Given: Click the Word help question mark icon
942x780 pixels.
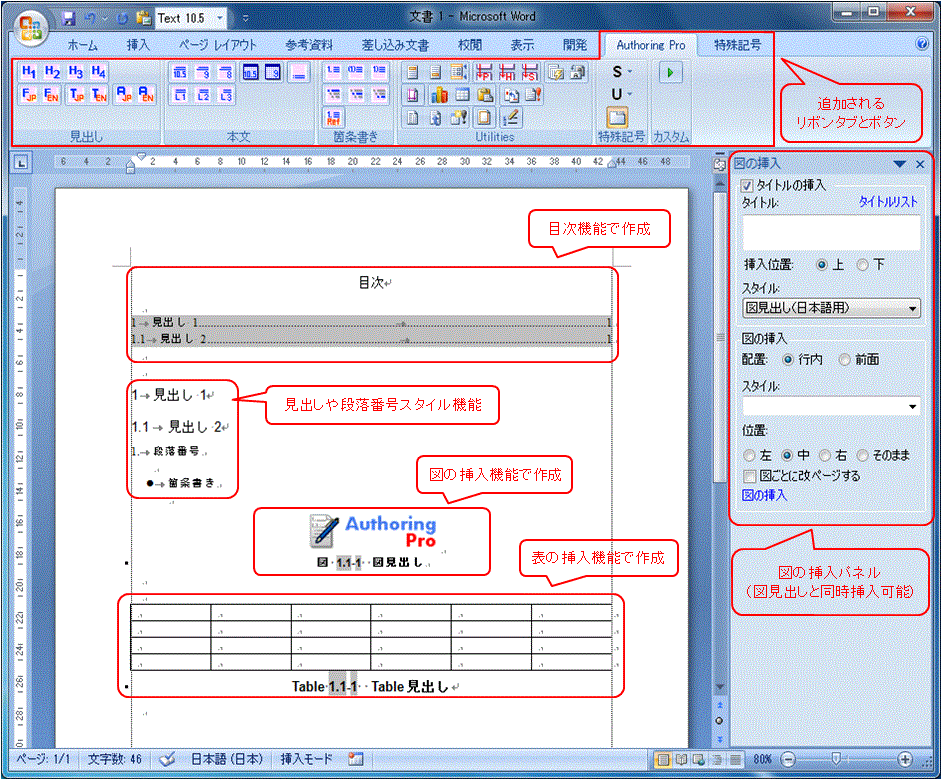Looking at the screenshot, I should click(922, 44).
